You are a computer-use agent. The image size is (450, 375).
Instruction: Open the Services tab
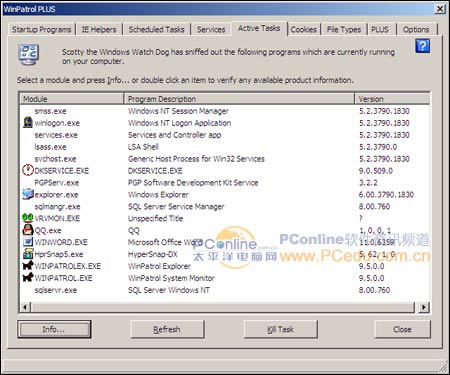click(211, 30)
